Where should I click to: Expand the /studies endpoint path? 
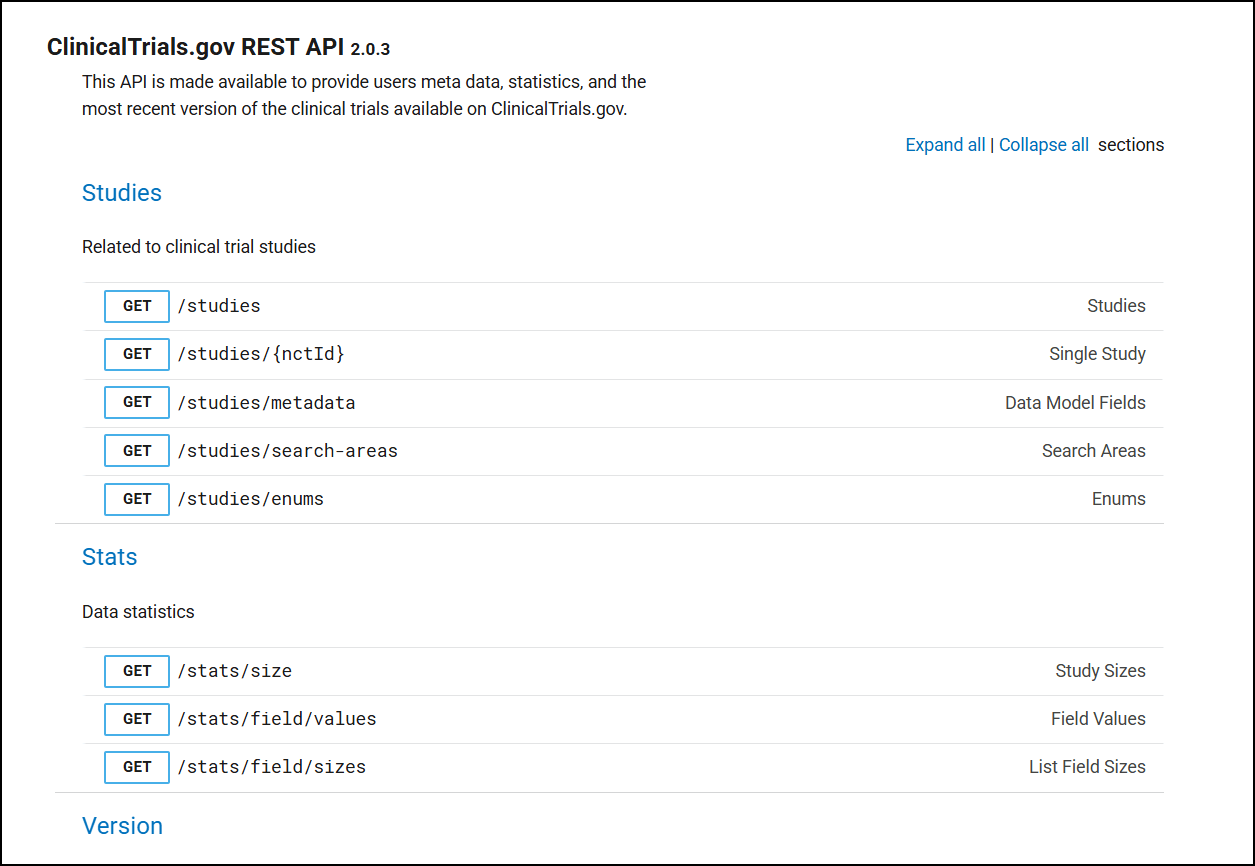(x=219, y=306)
